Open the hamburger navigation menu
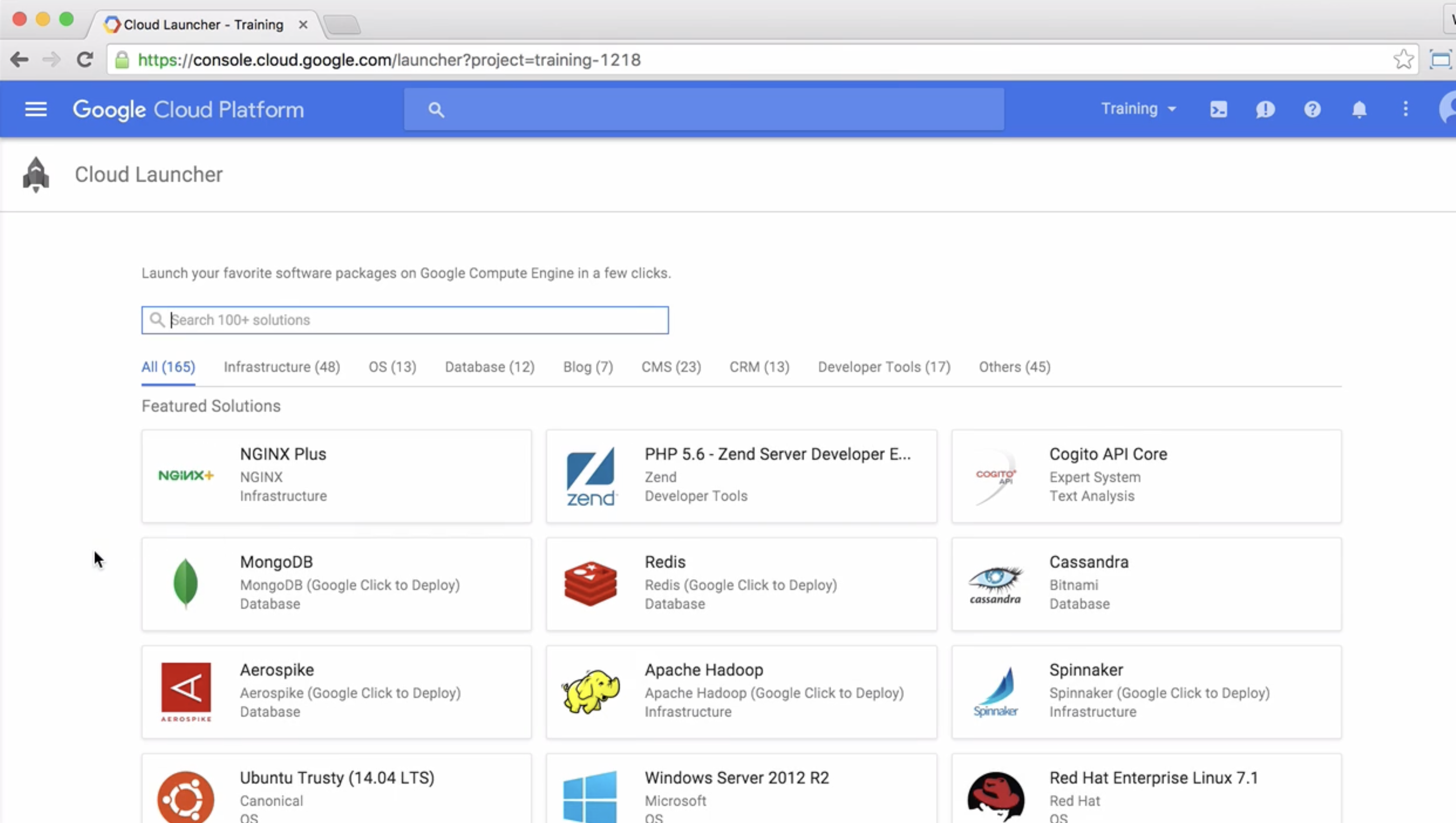The height and width of the screenshot is (823, 1456). tap(36, 109)
